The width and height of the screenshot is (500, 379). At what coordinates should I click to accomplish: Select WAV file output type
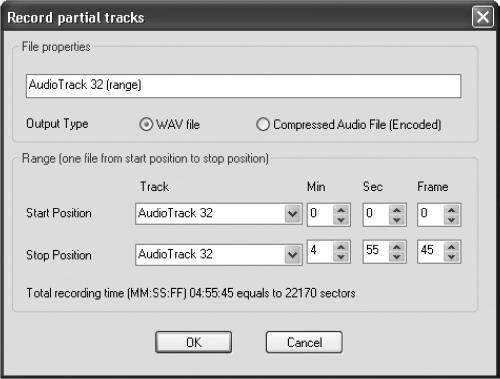coord(146,125)
